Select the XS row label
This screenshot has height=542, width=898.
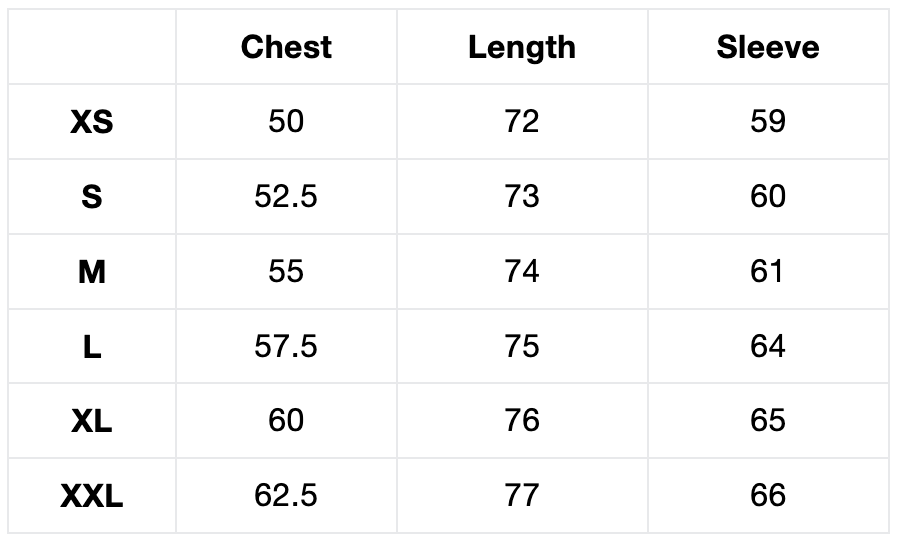tap(92, 122)
